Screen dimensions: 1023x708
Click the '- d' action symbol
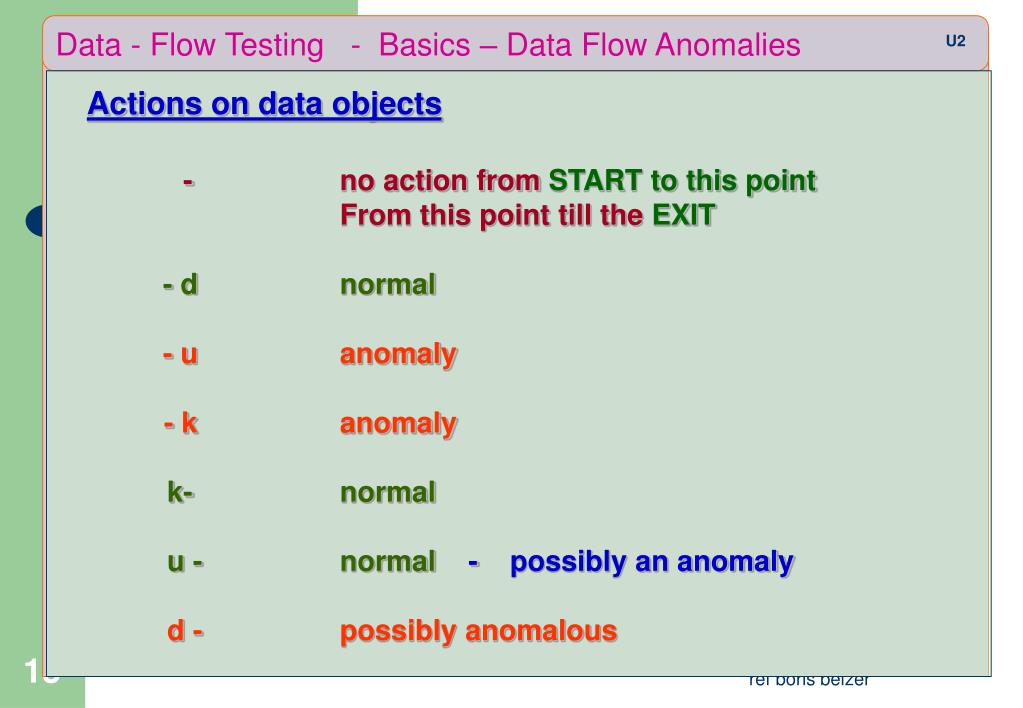[x=180, y=285]
